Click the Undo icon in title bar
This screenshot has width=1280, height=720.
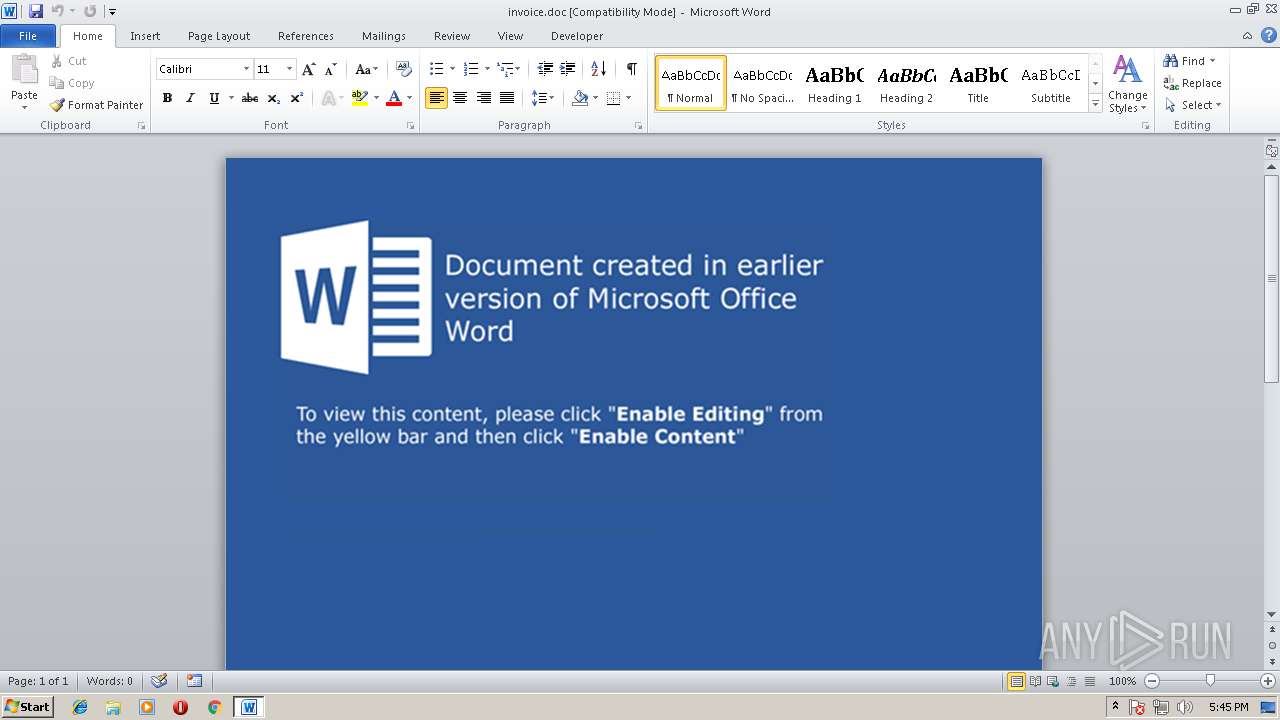[57, 11]
